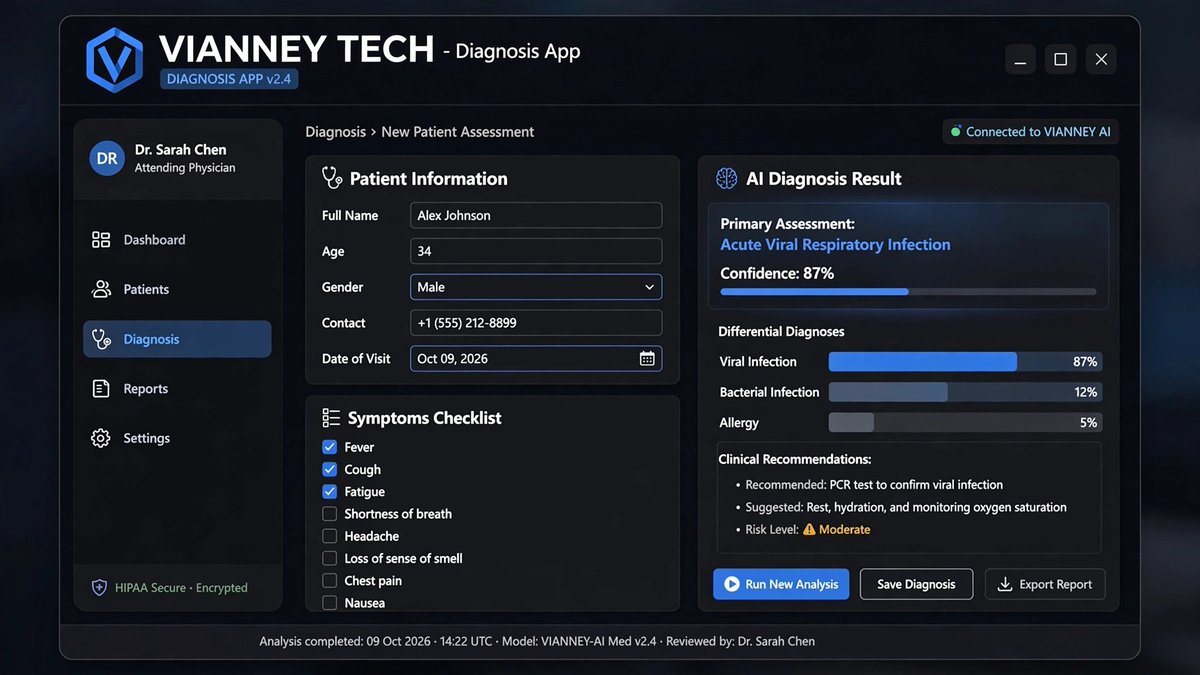Click the checklist icon beside Symptoms Checklist
1200x675 pixels.
click(331, 418)
